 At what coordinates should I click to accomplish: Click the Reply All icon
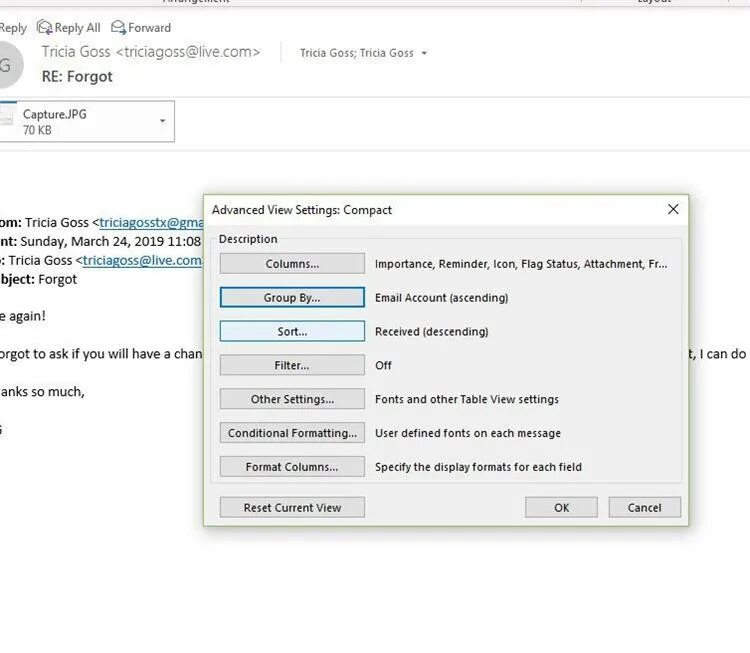point(44,27)
